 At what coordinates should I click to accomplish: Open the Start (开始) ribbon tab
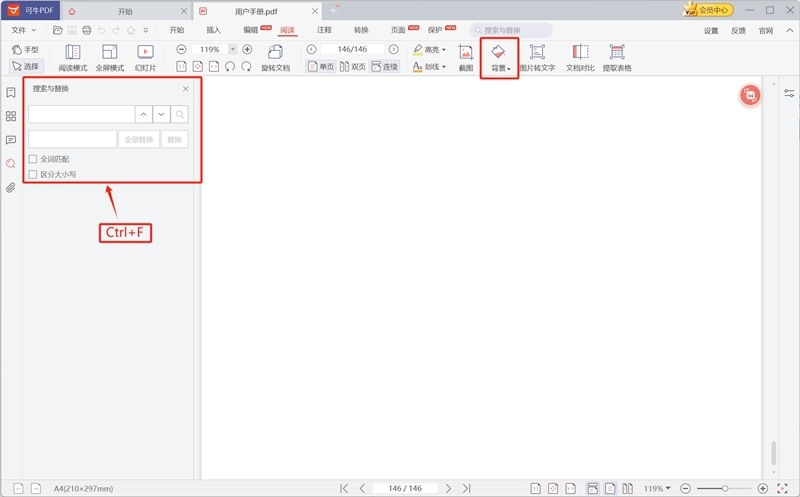[177, 30]
